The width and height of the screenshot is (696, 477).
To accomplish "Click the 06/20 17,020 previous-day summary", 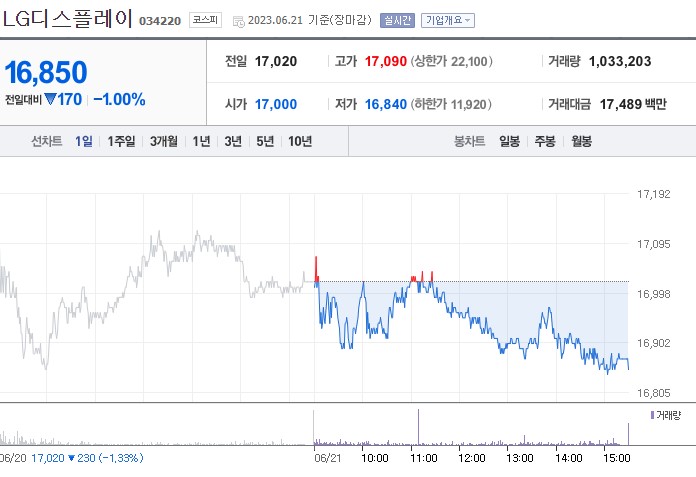I will 71,457.
